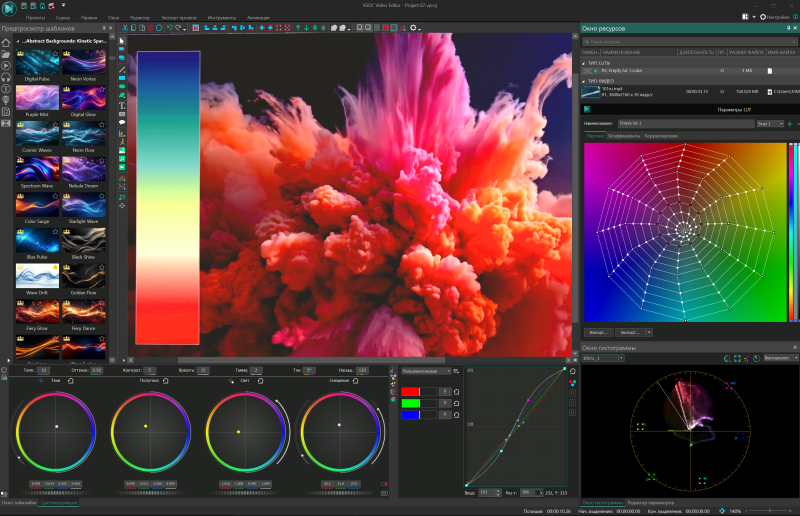
Task: Select the Purple Mist template thumbnail
Action: point(37,98)
